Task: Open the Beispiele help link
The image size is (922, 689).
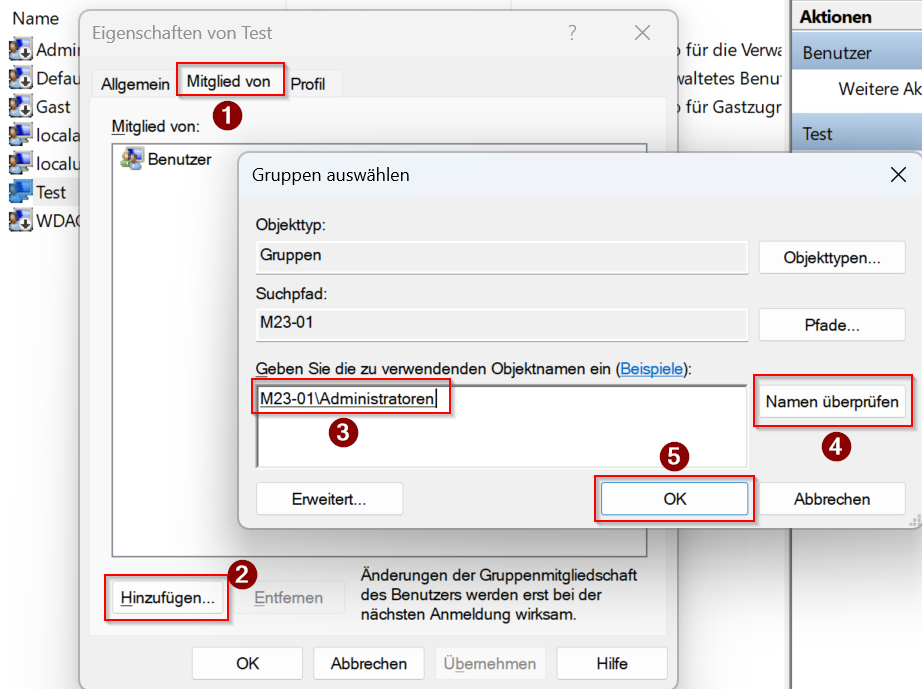Action: point(651,369)
